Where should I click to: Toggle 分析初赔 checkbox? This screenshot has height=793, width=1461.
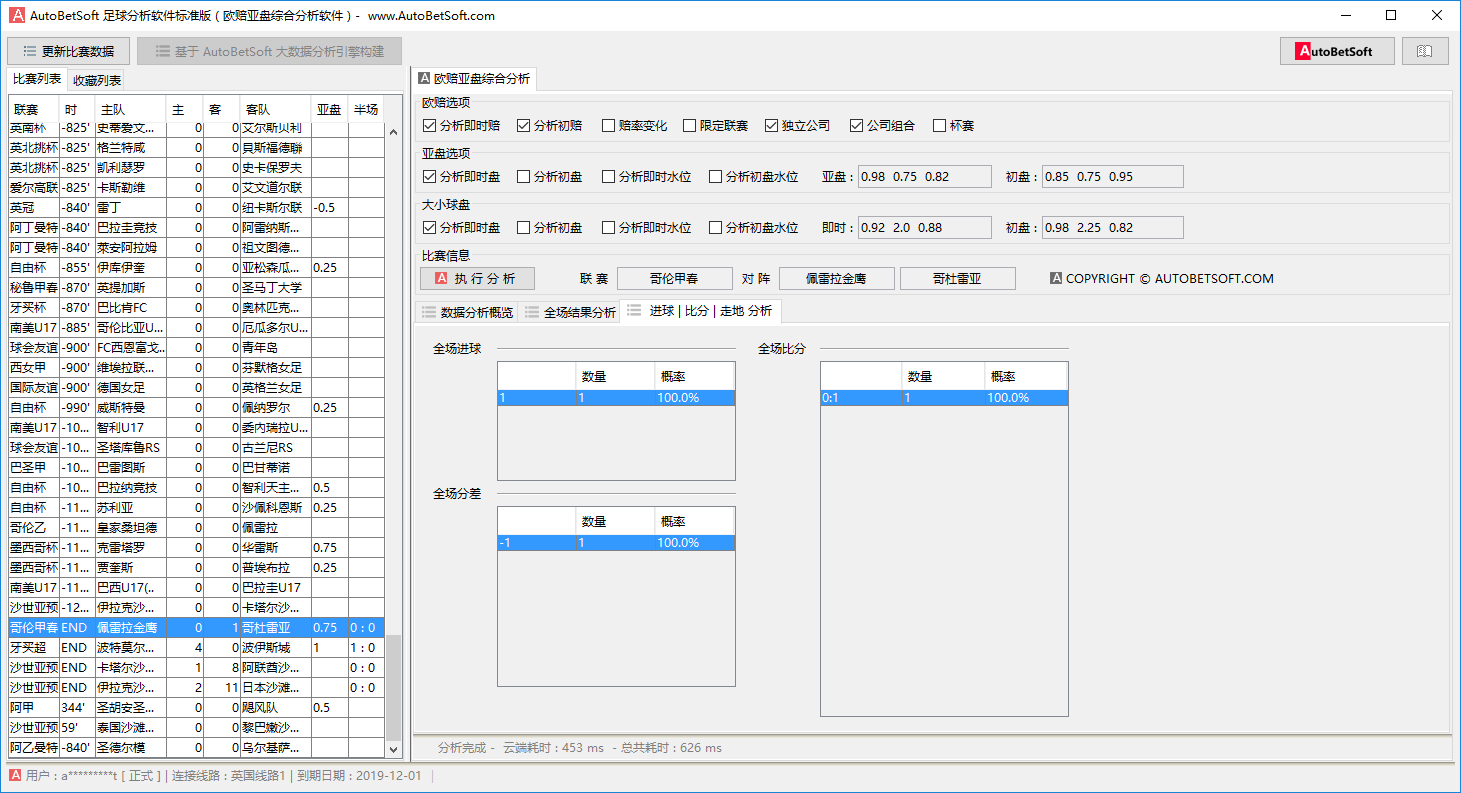(550, 126)
